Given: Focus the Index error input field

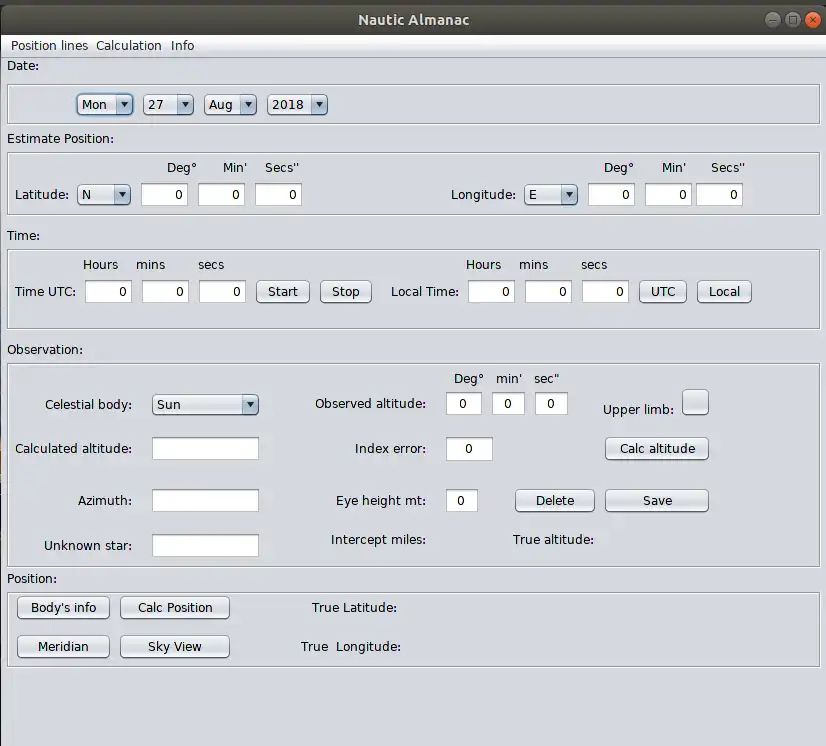Looking at the screenshot, I should [469, 450].
